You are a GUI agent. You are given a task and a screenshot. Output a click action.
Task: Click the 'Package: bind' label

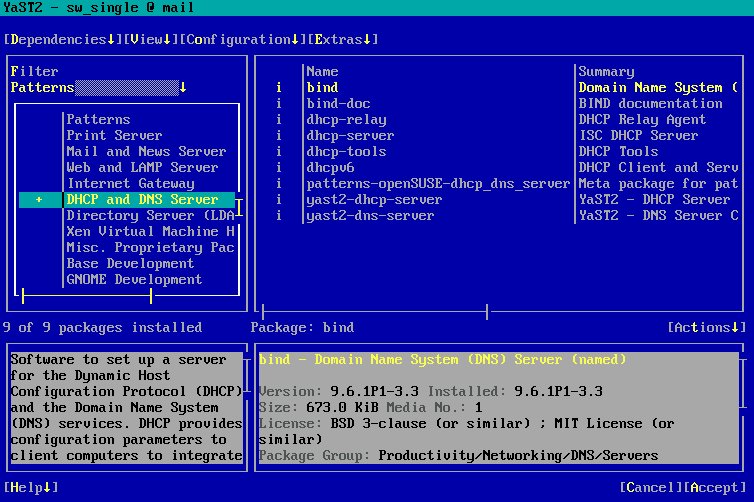(x=302, y=327)
